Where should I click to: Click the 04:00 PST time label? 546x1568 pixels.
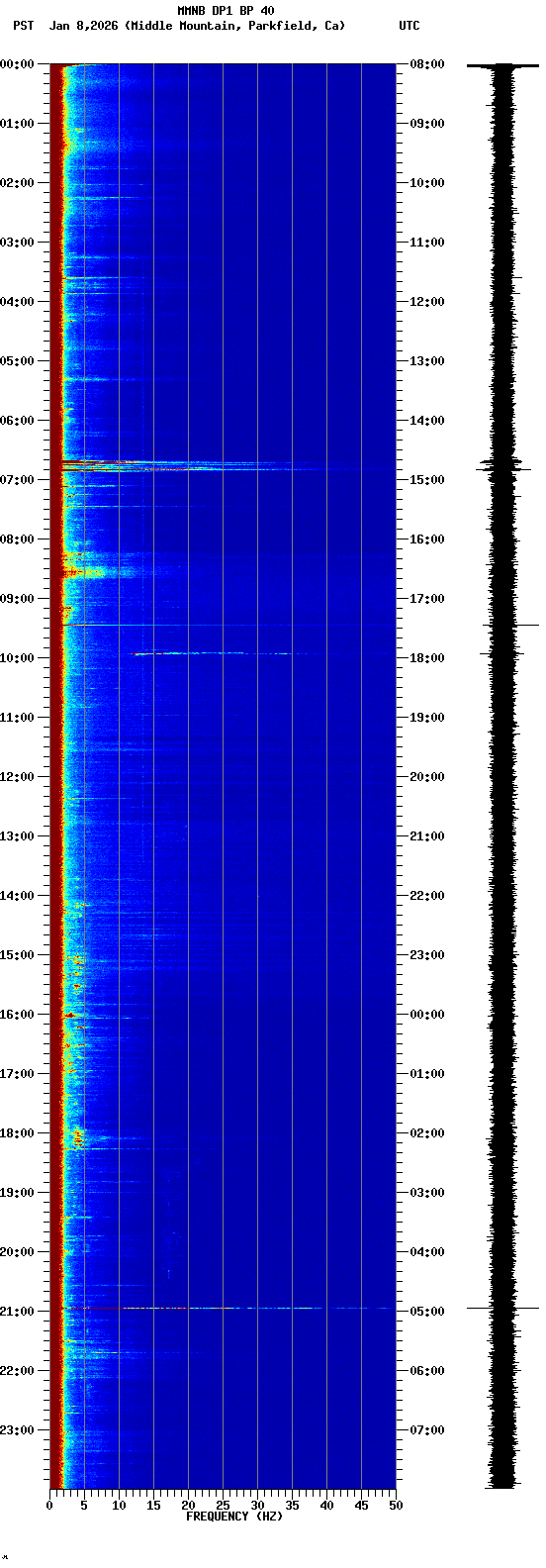tap(17, 302)
